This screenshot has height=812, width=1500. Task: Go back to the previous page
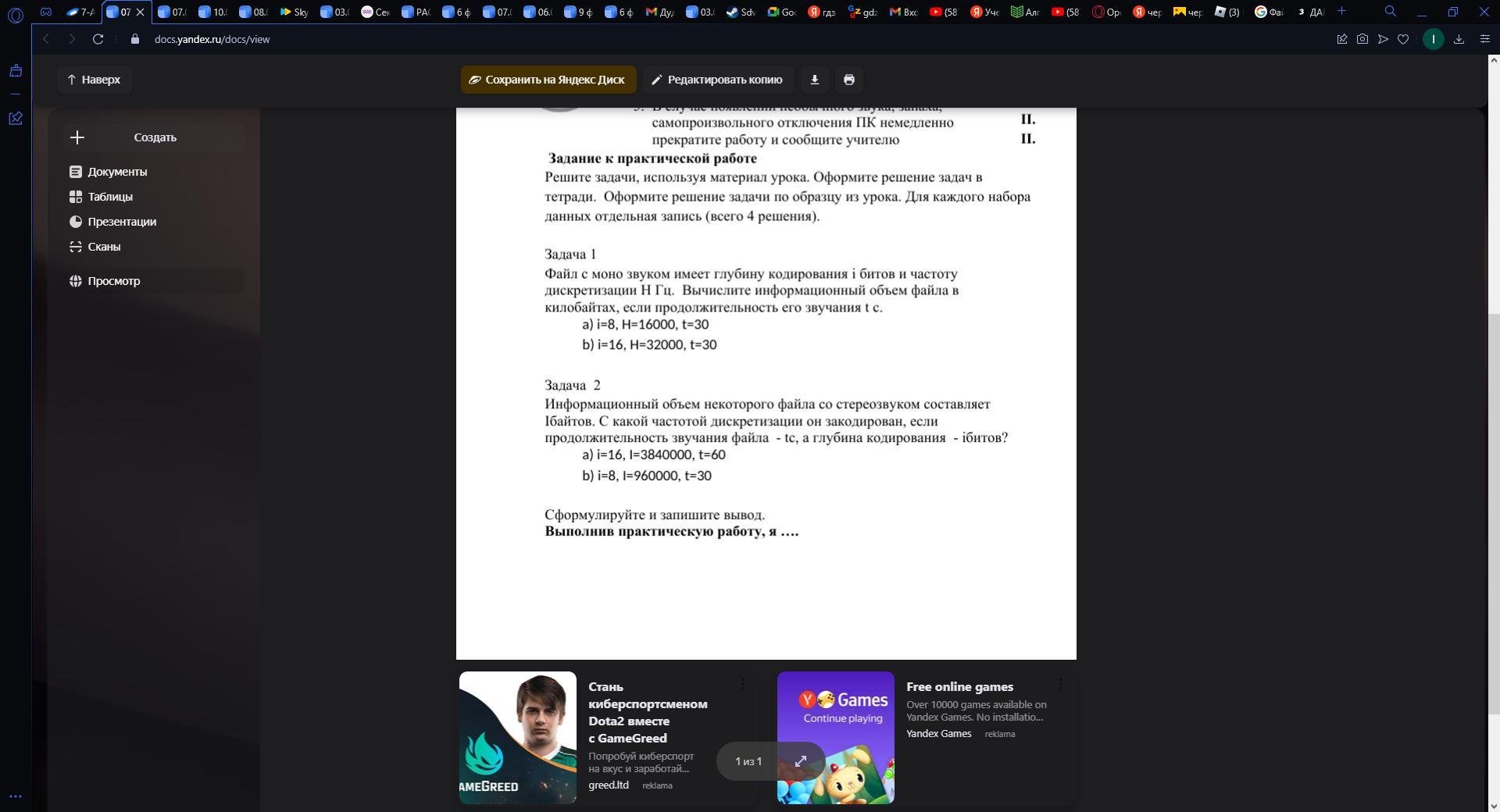46,39
